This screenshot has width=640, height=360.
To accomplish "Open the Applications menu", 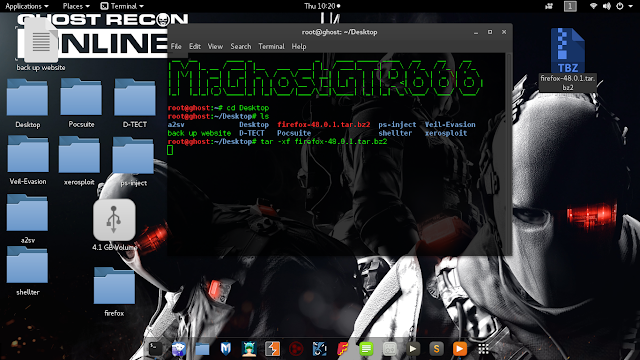I will (27, 6).
